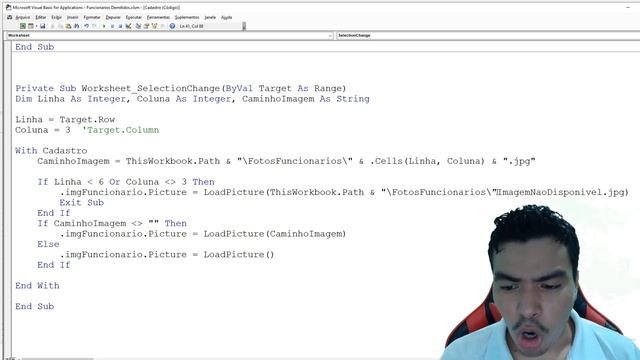Click 'LoadPicture(CaminhoImagem)' line

pyautogui.click(x=203, y=233)
